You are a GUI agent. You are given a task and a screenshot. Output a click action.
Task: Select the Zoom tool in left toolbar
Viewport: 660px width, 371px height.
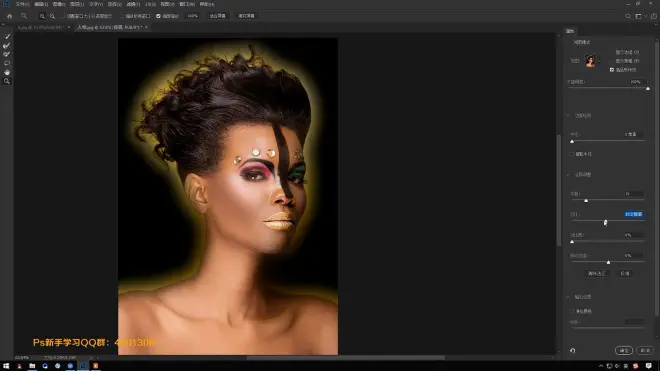pyautogui.click(x=7, y=81)
